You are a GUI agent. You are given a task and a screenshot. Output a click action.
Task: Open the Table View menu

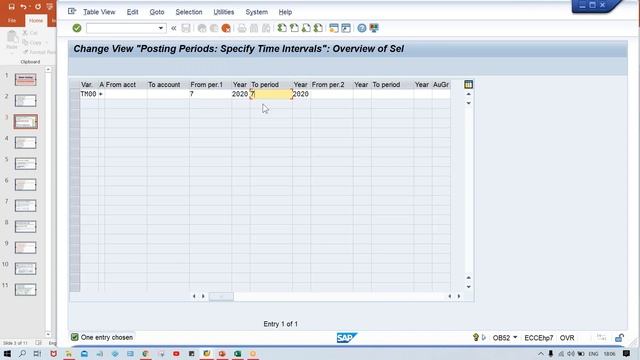coord(99,12)
